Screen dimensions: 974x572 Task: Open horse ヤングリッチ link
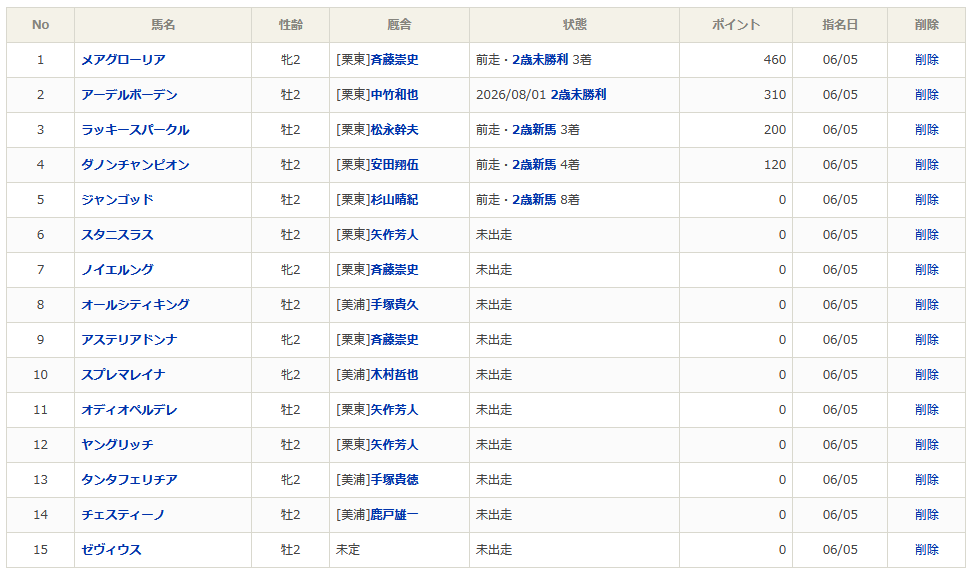(x=117, y=444)
